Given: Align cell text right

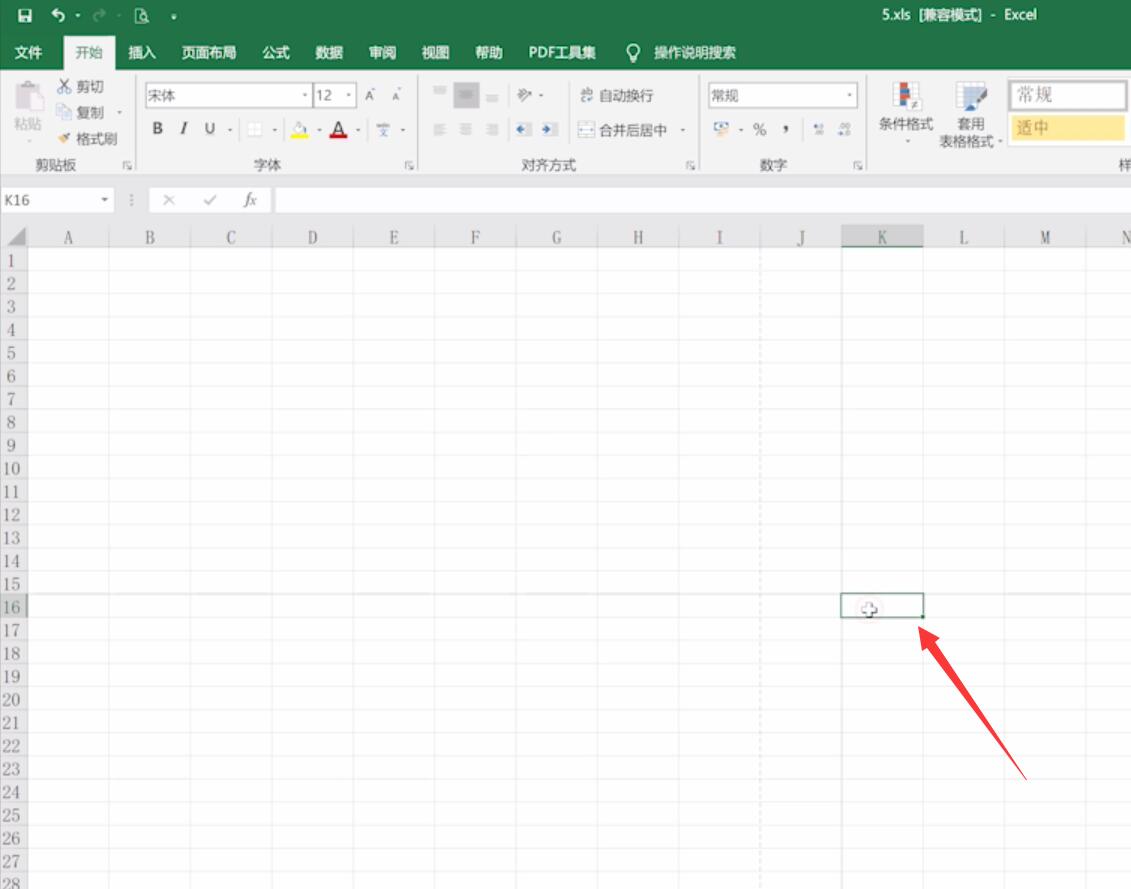Looking at the screenshot, I should click(492, 130).
